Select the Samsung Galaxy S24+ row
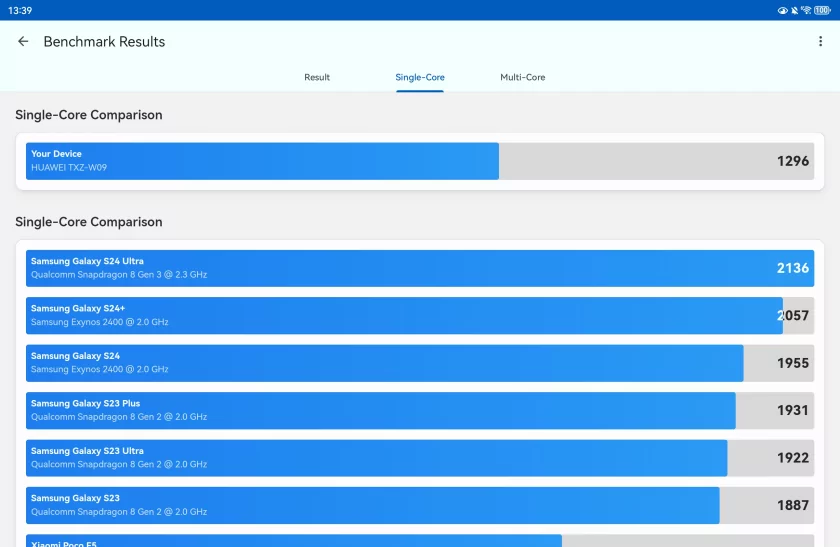The image size is (840, 547). 420,316
